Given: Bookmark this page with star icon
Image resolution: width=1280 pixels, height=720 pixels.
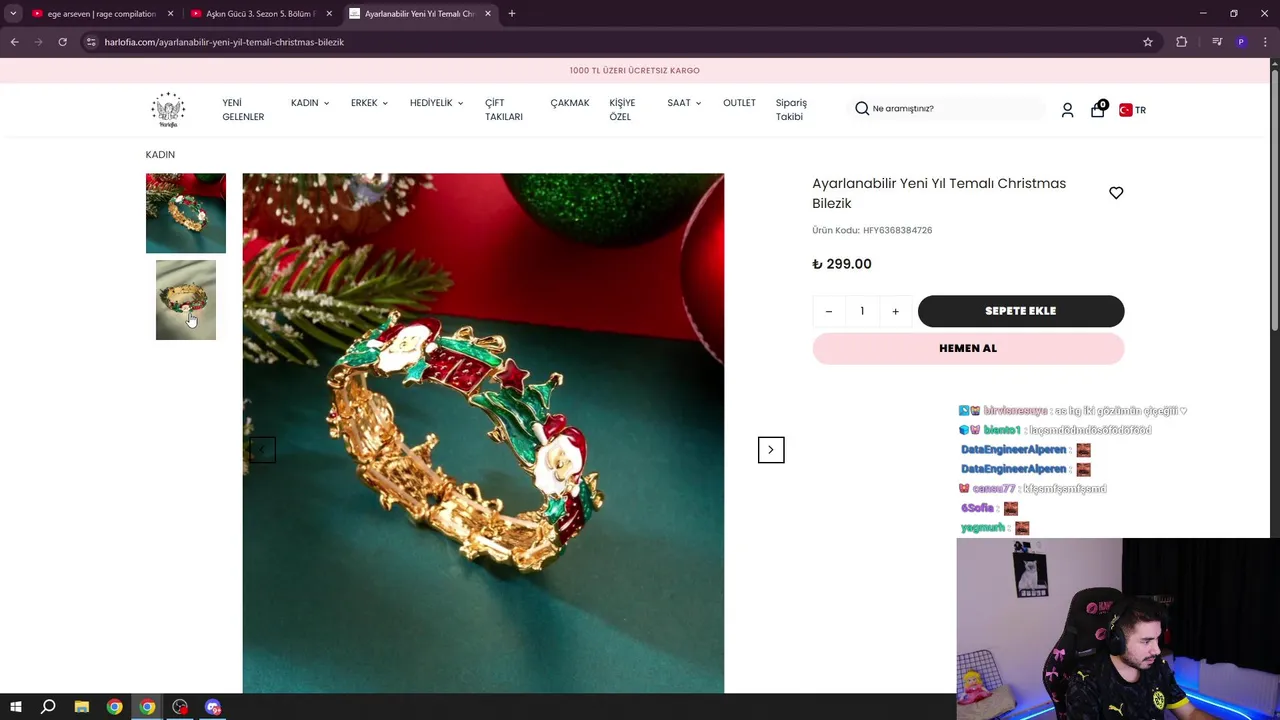Looking at the screenshot, I should point(1148,42).
